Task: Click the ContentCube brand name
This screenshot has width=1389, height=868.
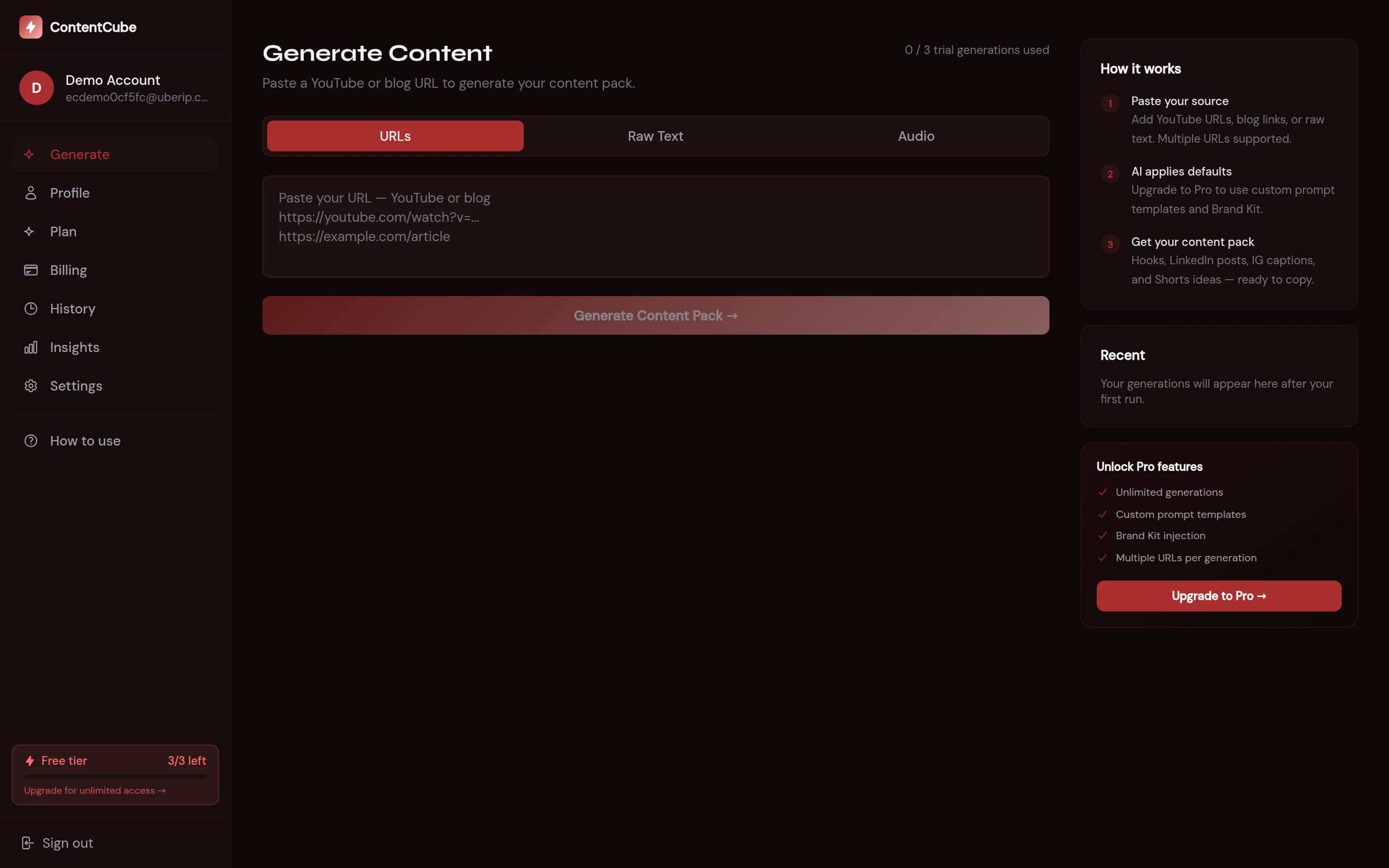Action: coord(93,27)
